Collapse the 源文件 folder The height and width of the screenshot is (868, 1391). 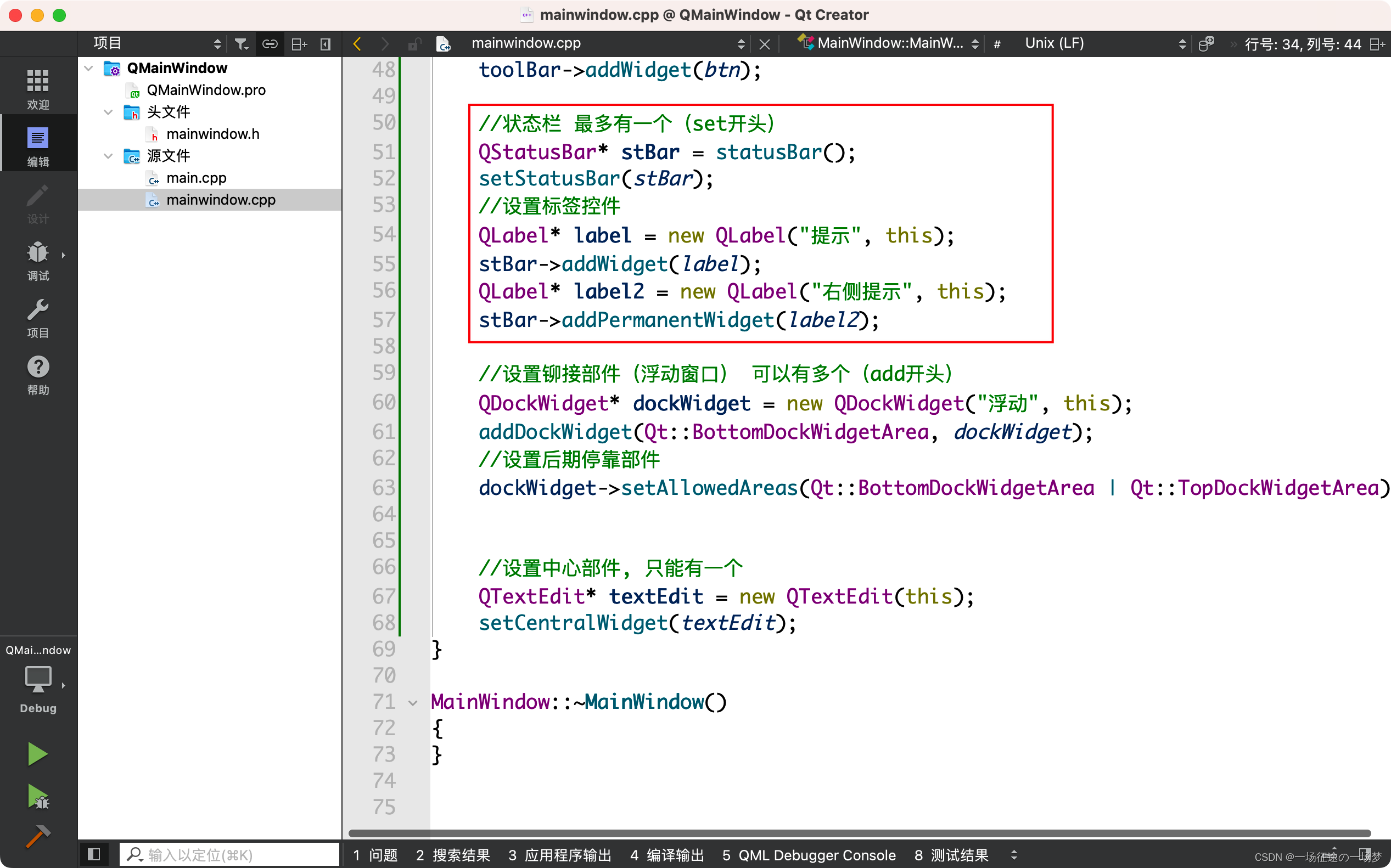coord(108,156)
